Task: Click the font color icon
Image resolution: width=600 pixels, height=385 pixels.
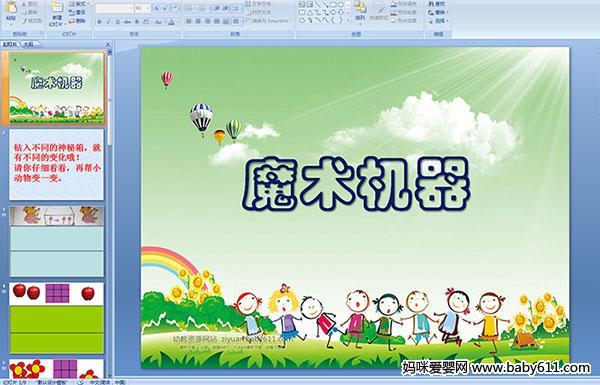Action: (171, 22)
